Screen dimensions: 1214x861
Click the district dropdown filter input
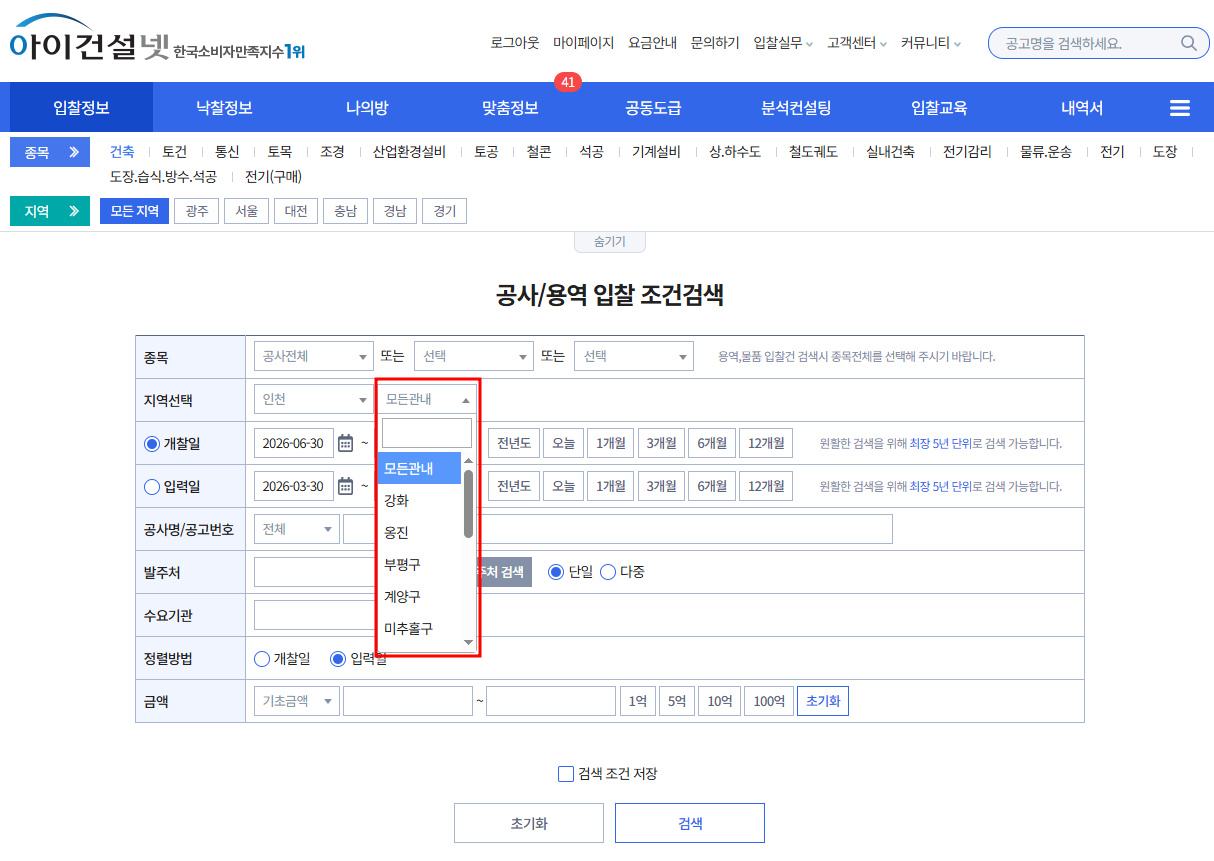(x=427, y=433)
